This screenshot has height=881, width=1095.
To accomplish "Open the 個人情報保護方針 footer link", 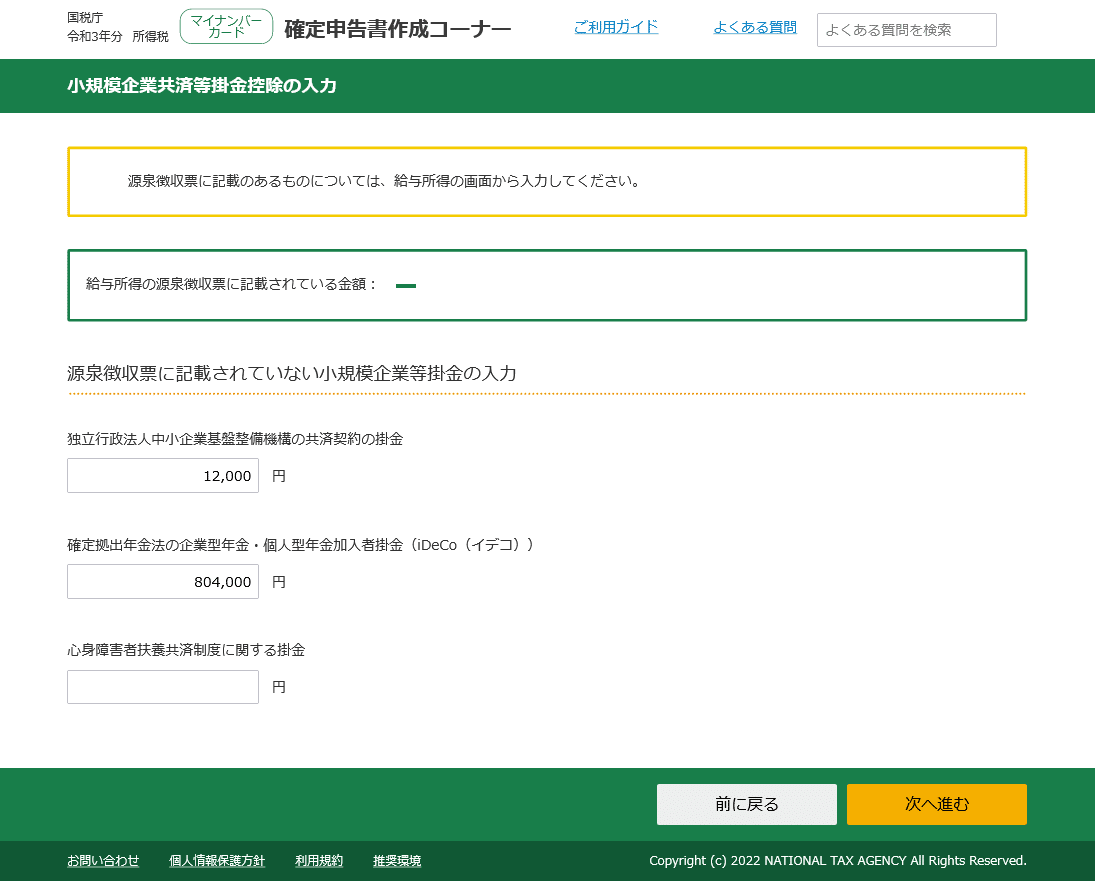I will [x=217, y=860].
